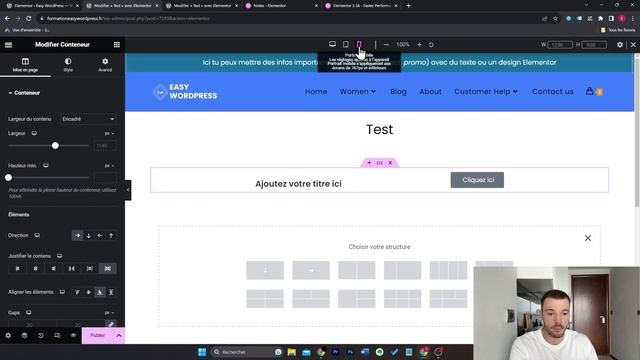Zoom out the preview scale
640x360 pixels.
click(386, 44)
